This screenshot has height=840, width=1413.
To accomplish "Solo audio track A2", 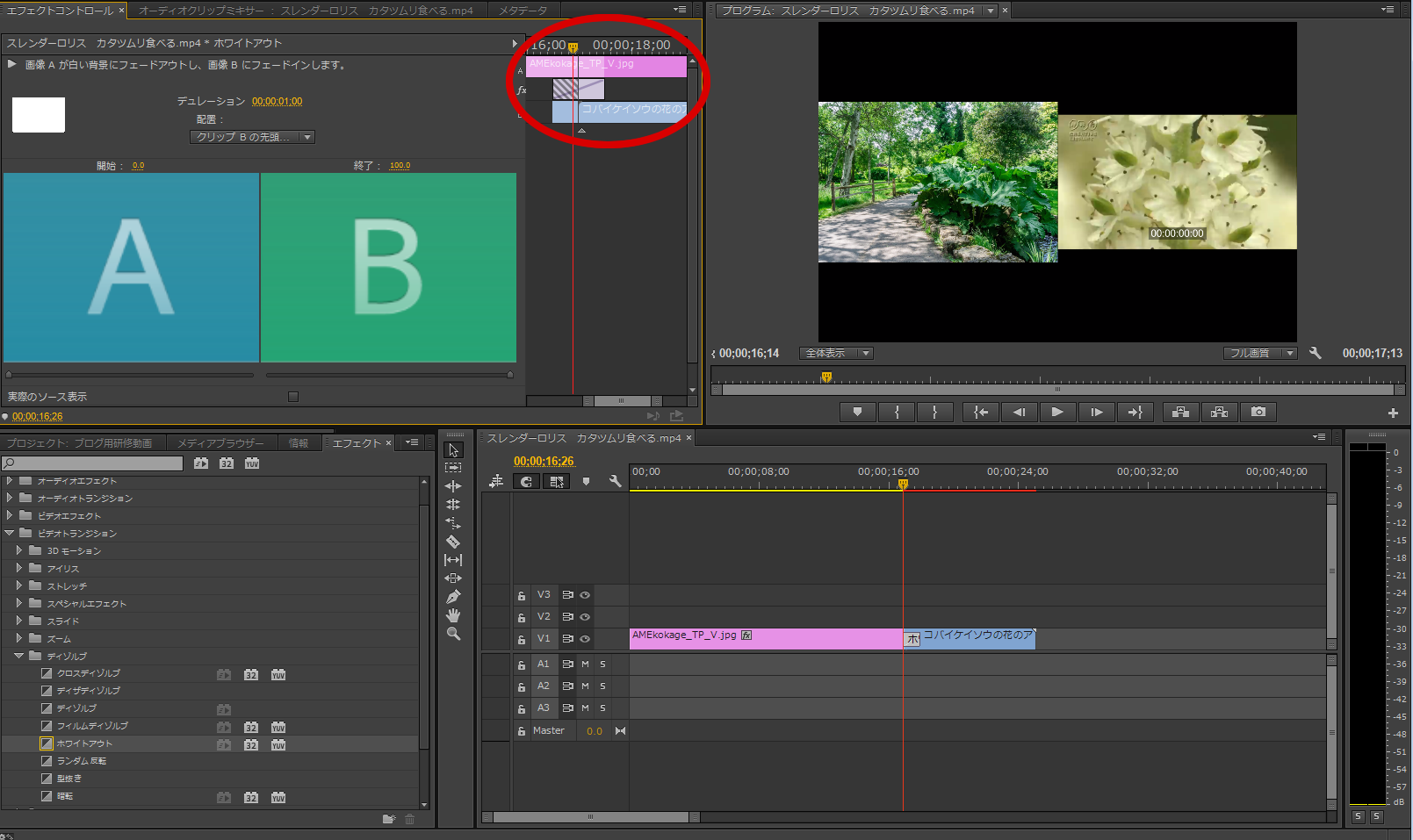I will tap(602, 686).
